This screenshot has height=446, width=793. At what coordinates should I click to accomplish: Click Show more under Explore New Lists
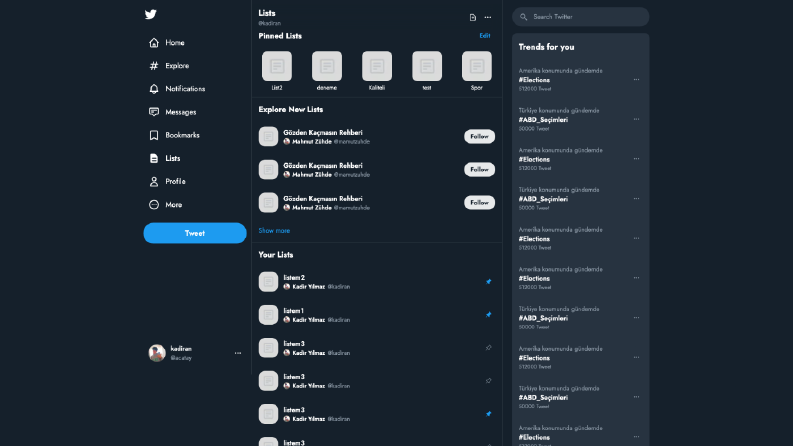point(274,231)
